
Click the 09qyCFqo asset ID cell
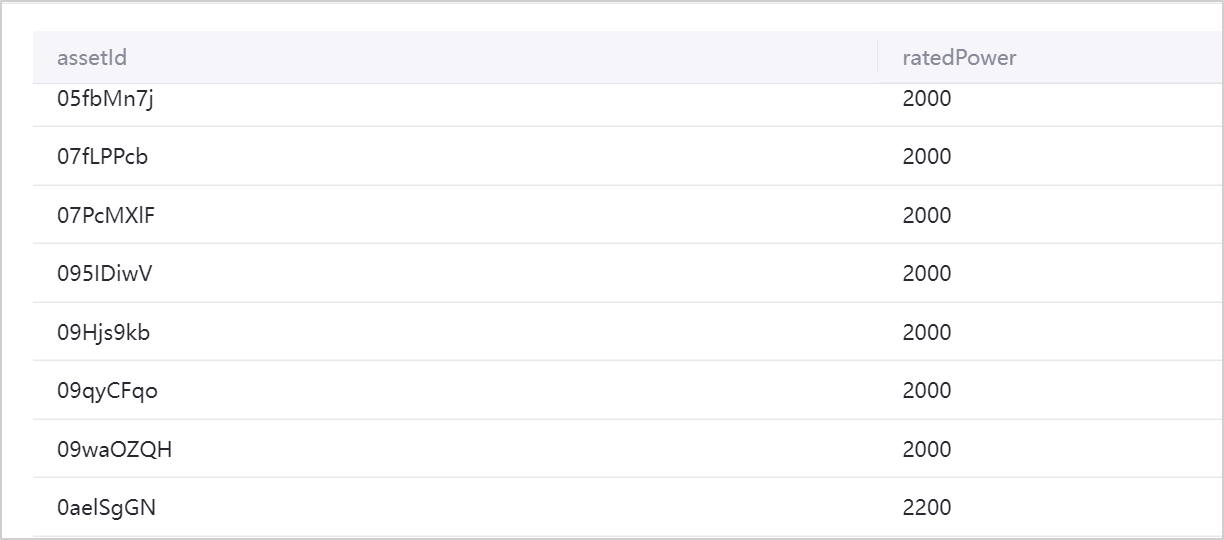(x=107, y=391)
